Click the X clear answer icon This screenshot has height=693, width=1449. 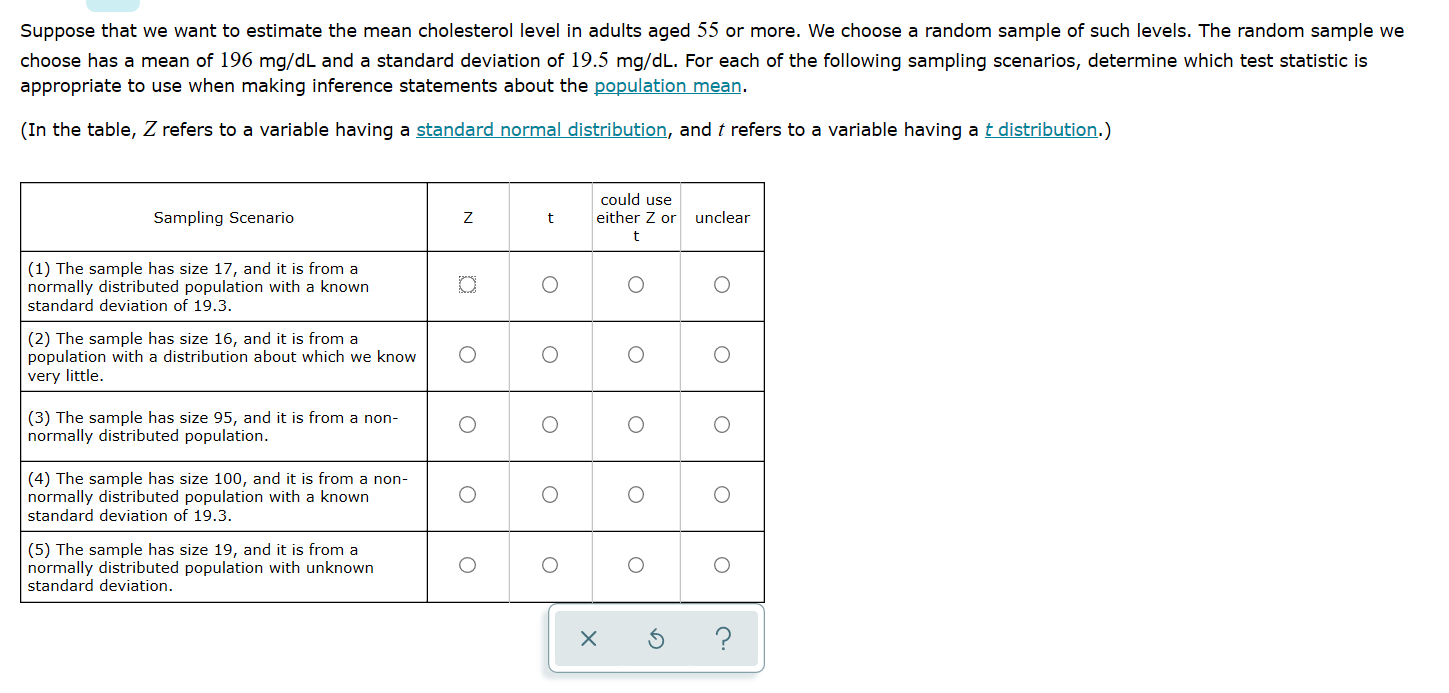coord(588,638)
